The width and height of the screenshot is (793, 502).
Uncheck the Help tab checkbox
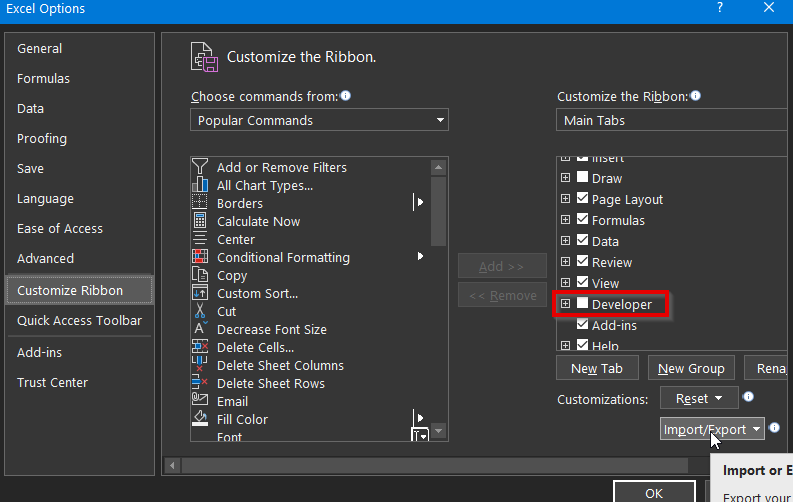pos(583,345)
